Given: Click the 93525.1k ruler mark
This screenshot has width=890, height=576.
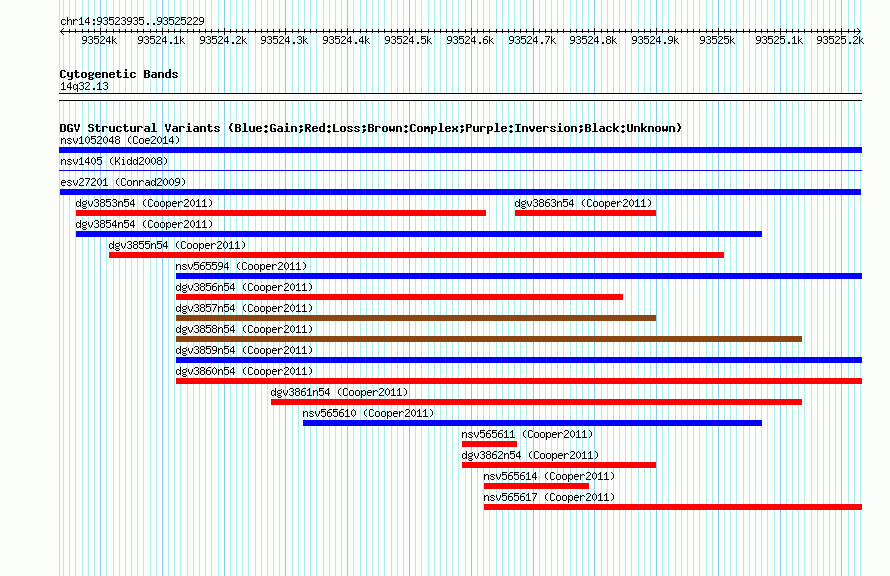Looking at the screenshot, I should (x=779, y=40).
